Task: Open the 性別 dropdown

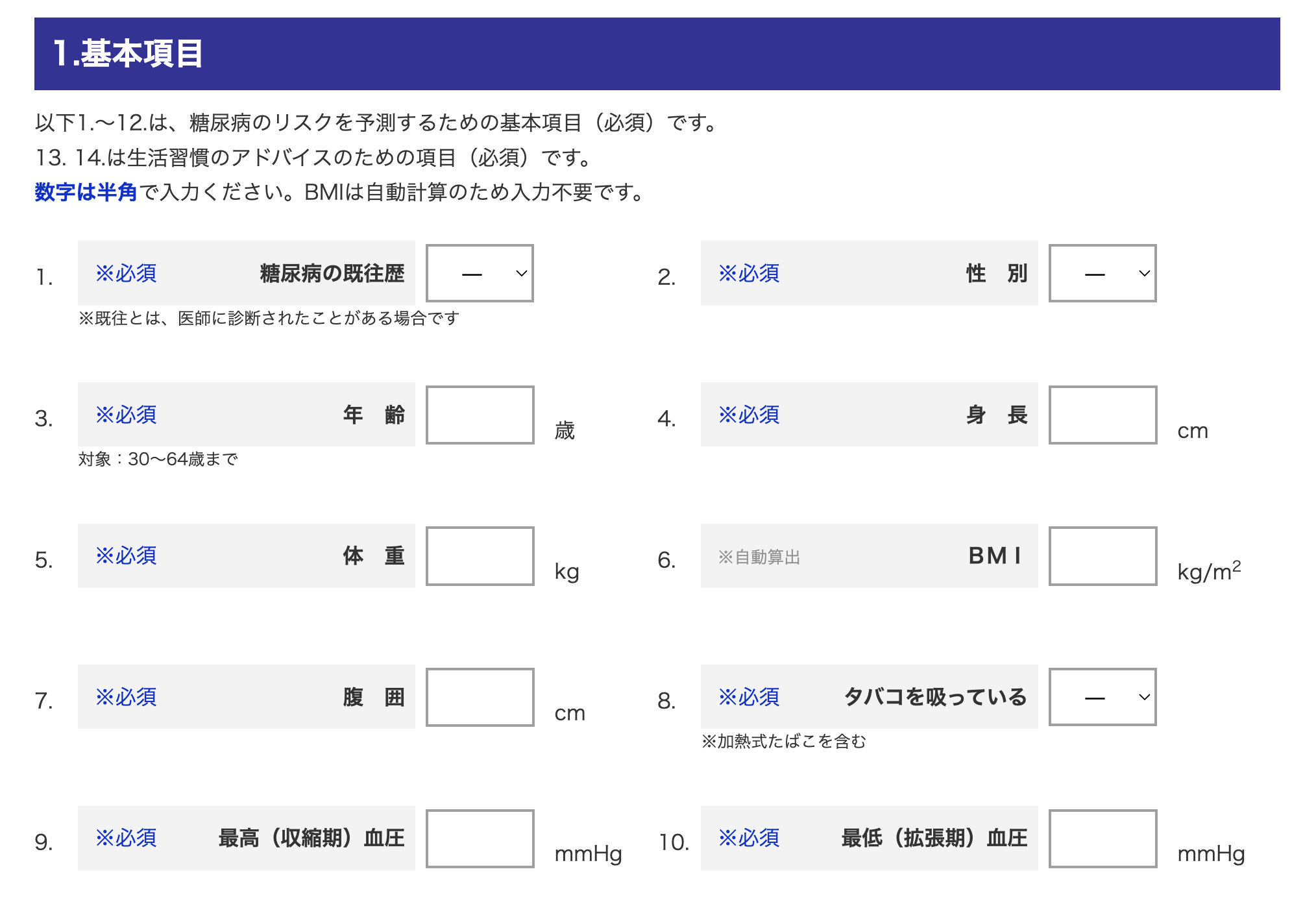Action: 1103,273
